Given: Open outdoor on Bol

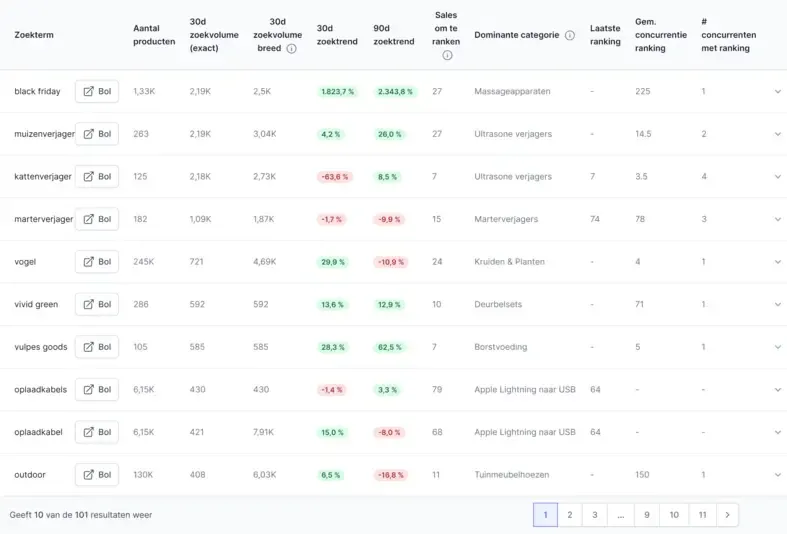Looking at the screenshot, I should tap(97, 475).
